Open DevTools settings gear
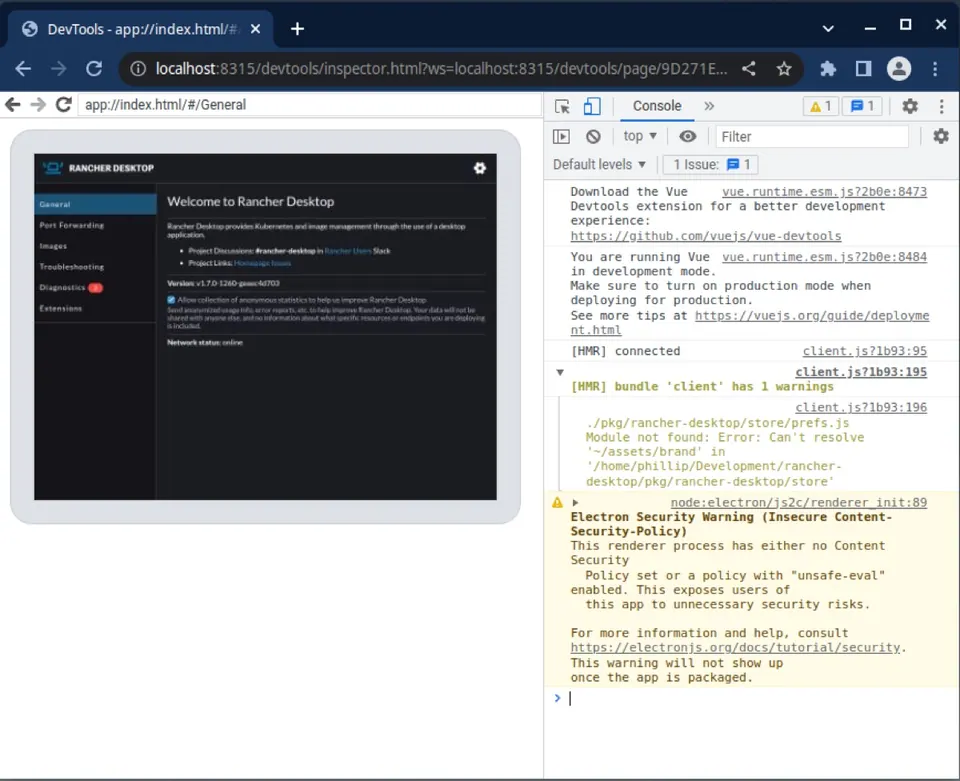This screenshot has width=960, height=781. click(x=910, y=106)
